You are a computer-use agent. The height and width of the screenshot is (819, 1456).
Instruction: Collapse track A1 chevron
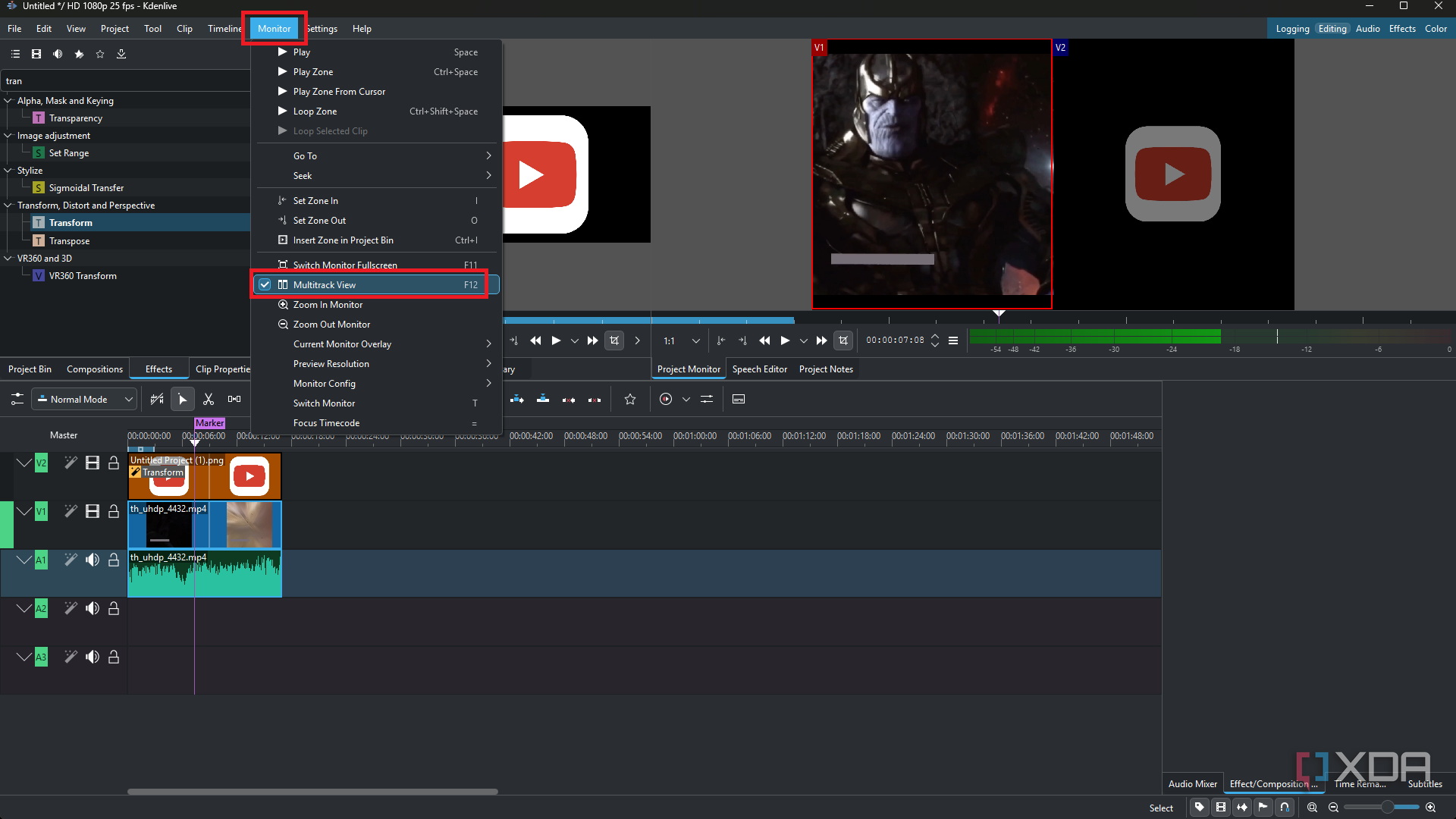click(x=24, y=560)
